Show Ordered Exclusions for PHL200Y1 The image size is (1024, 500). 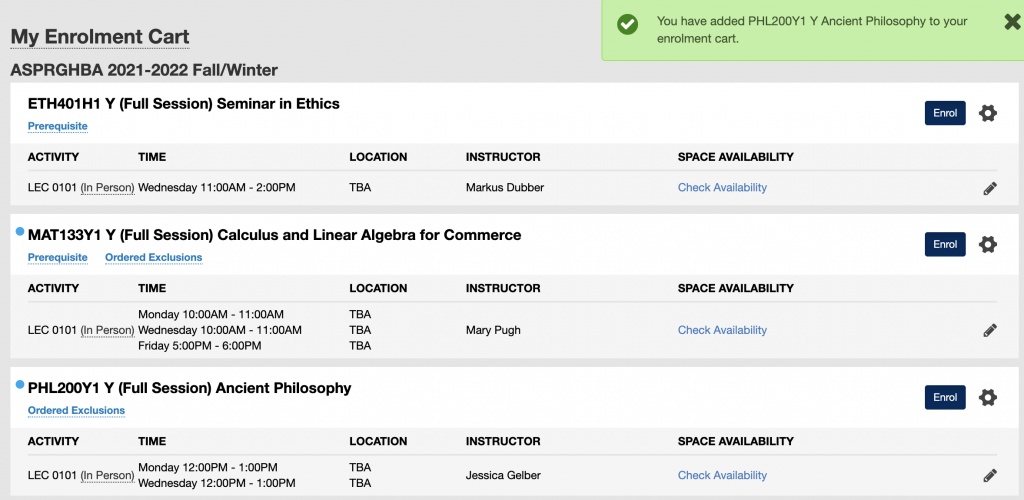[x=76, y=410]
